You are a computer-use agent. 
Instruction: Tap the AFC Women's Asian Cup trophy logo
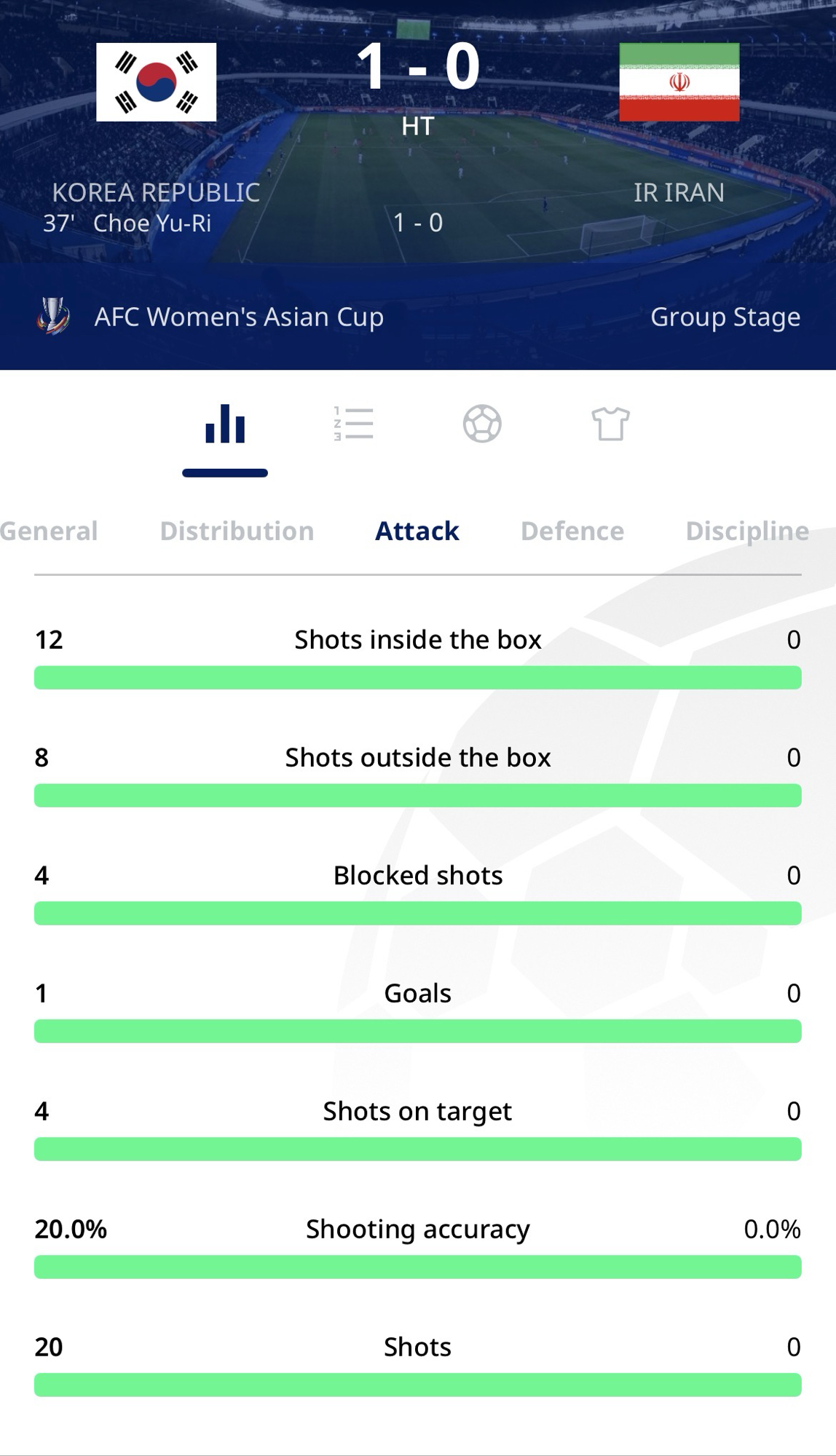[x=54, y=317]
